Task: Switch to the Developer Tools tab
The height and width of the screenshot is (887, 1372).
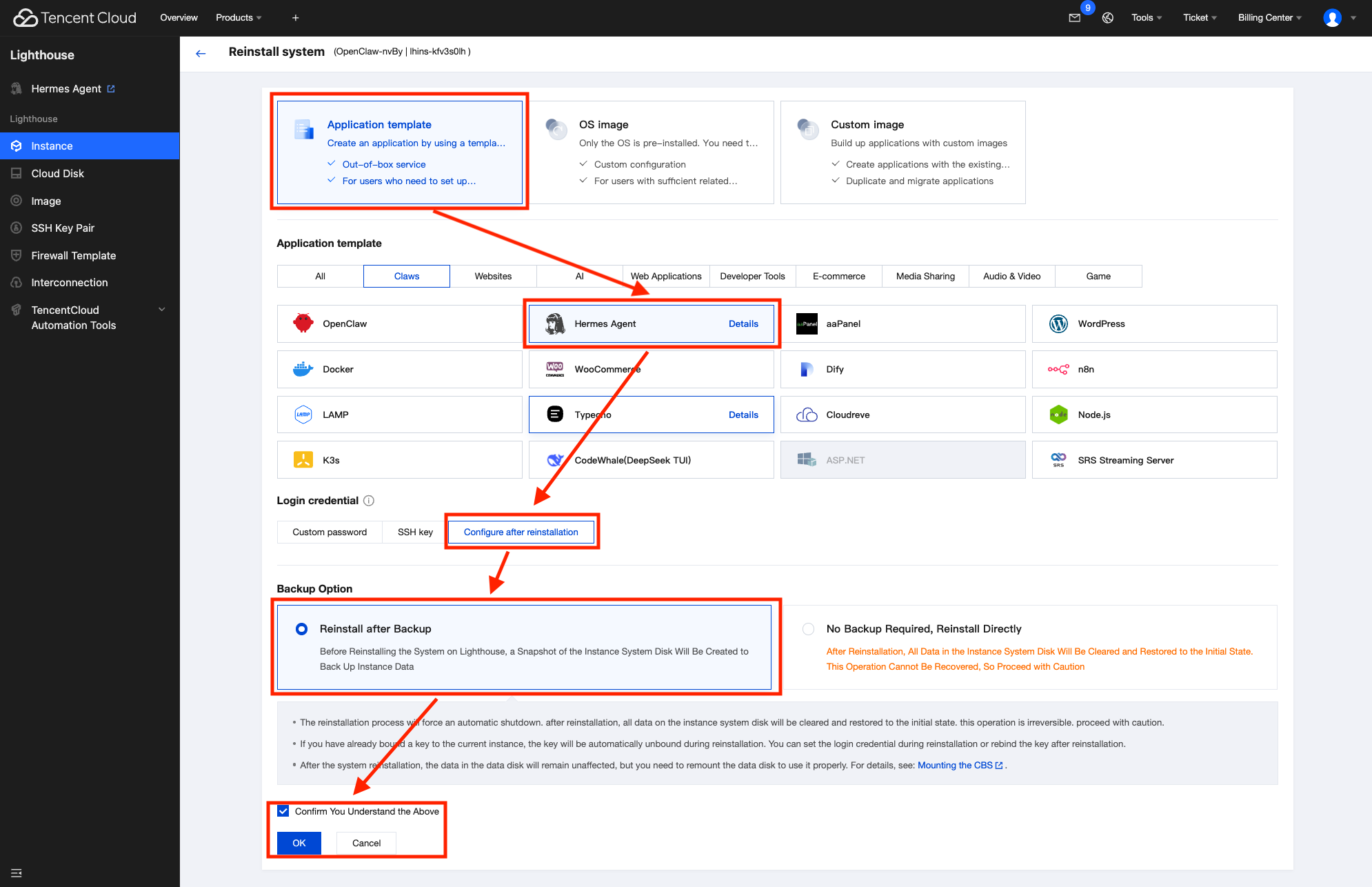Action: (x=752, y=276)
